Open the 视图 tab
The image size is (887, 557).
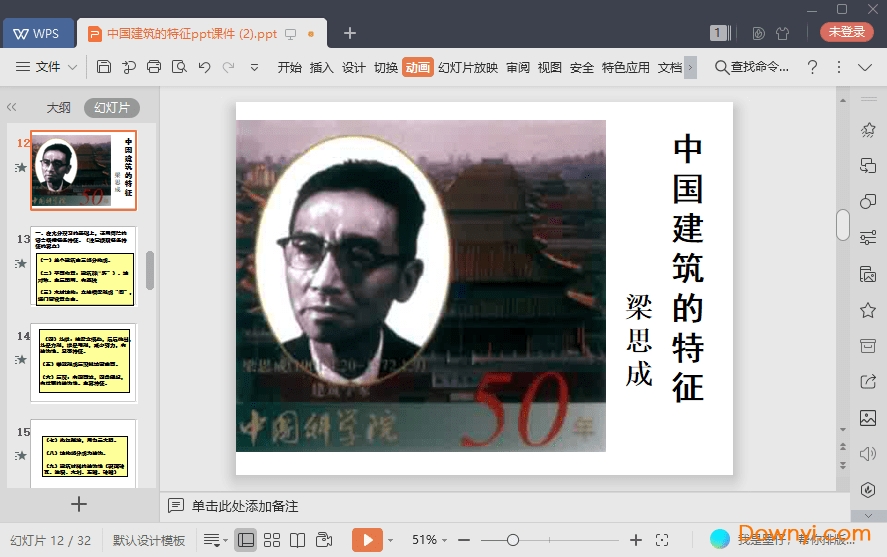(x=549, y=67)
